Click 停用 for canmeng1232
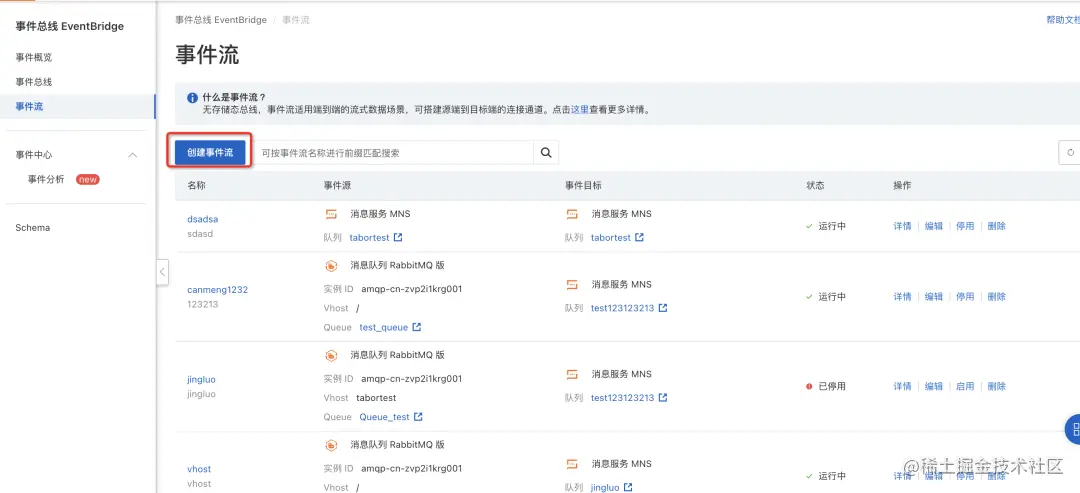The height and width of the screenshot is (493, 1080). (x=965, y=297)
